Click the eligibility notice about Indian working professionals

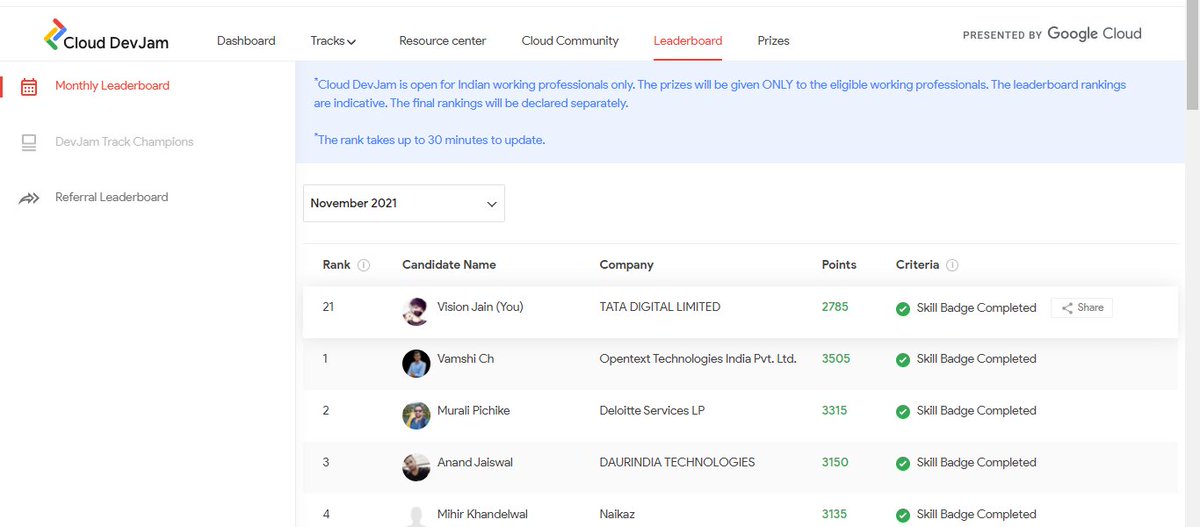pyautogui.click(x=720, y=94)
